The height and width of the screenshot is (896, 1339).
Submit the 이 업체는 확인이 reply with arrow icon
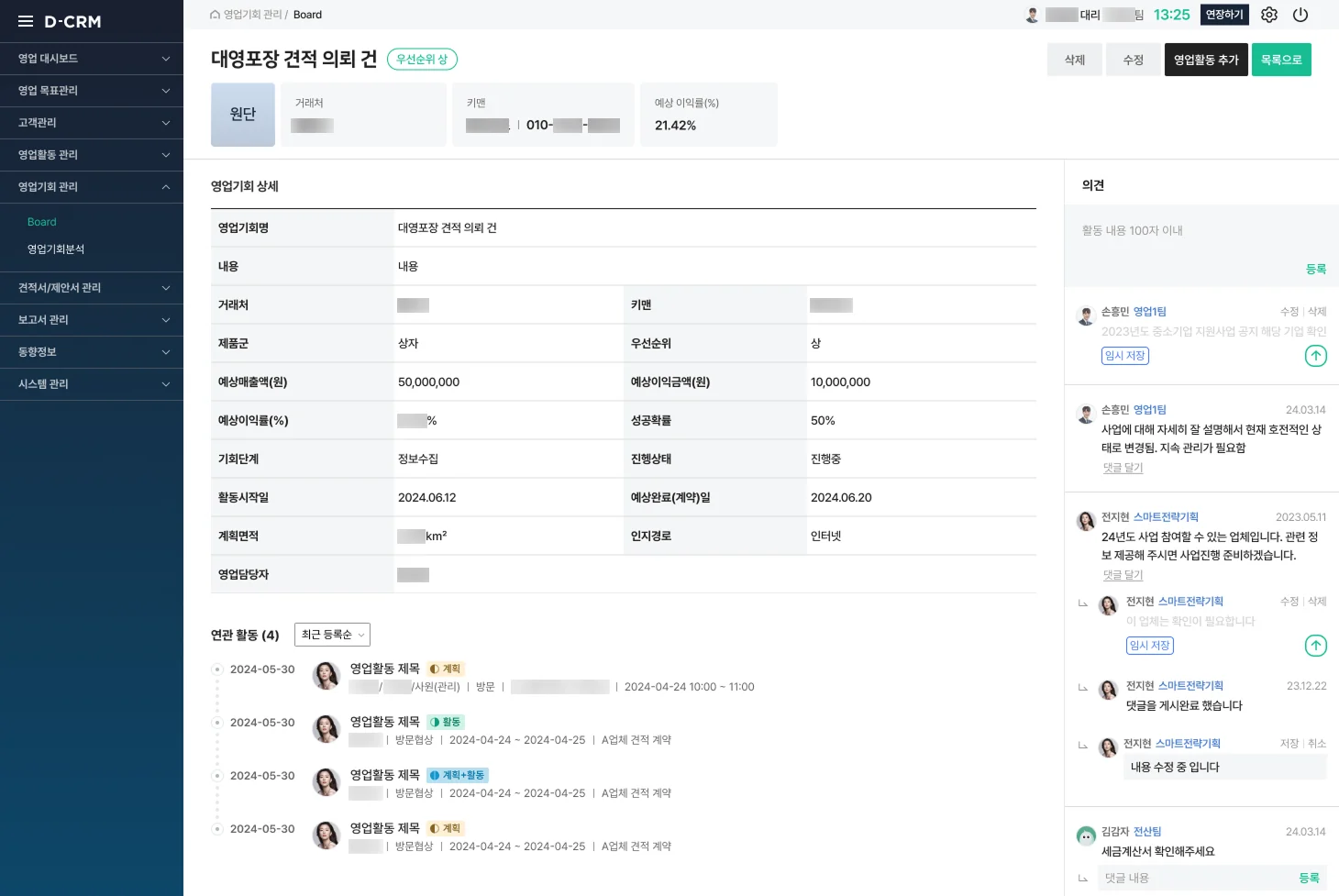pos(1316,646)
